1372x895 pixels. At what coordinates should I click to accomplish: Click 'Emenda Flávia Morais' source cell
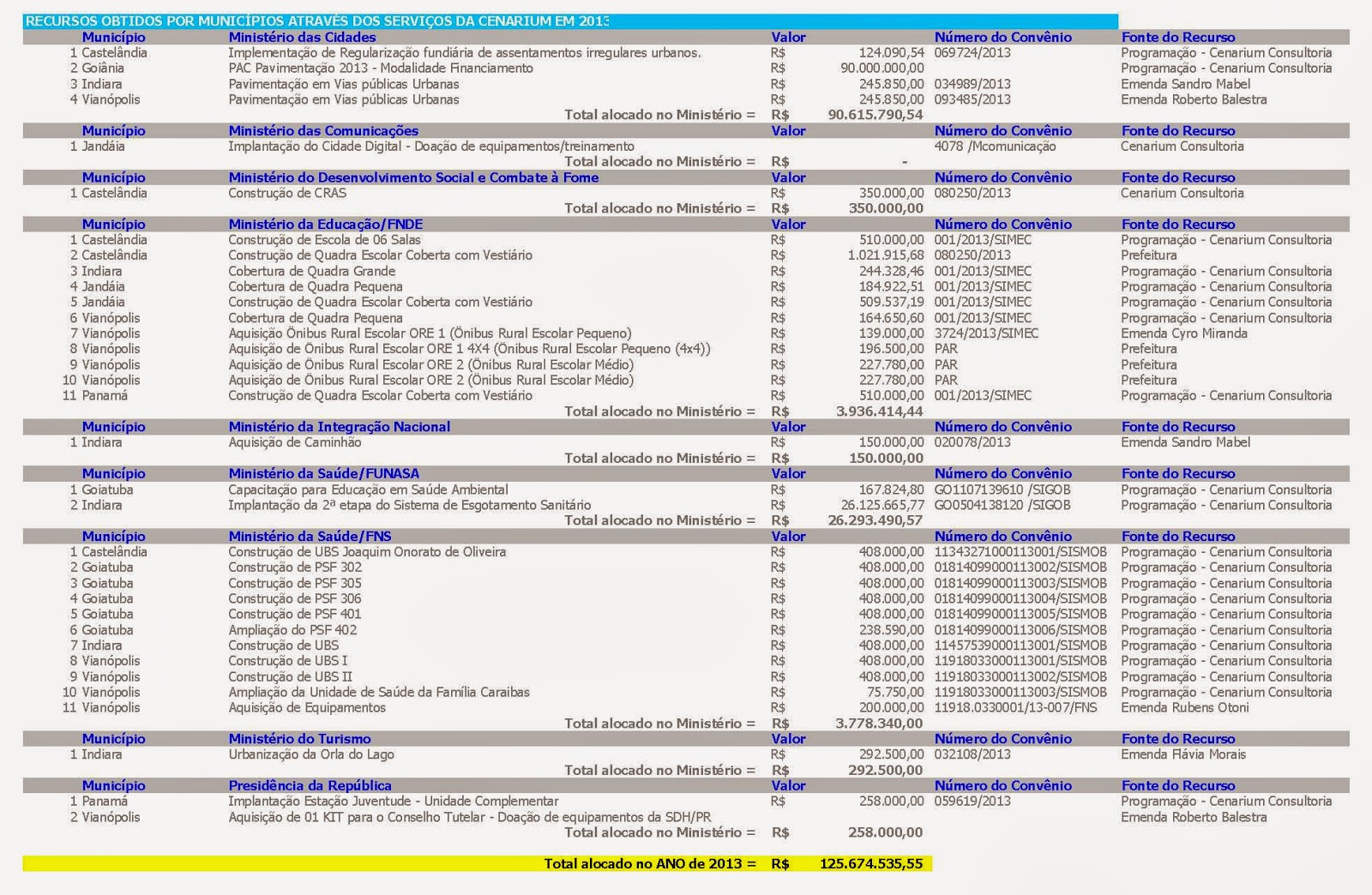point(1182,754)
